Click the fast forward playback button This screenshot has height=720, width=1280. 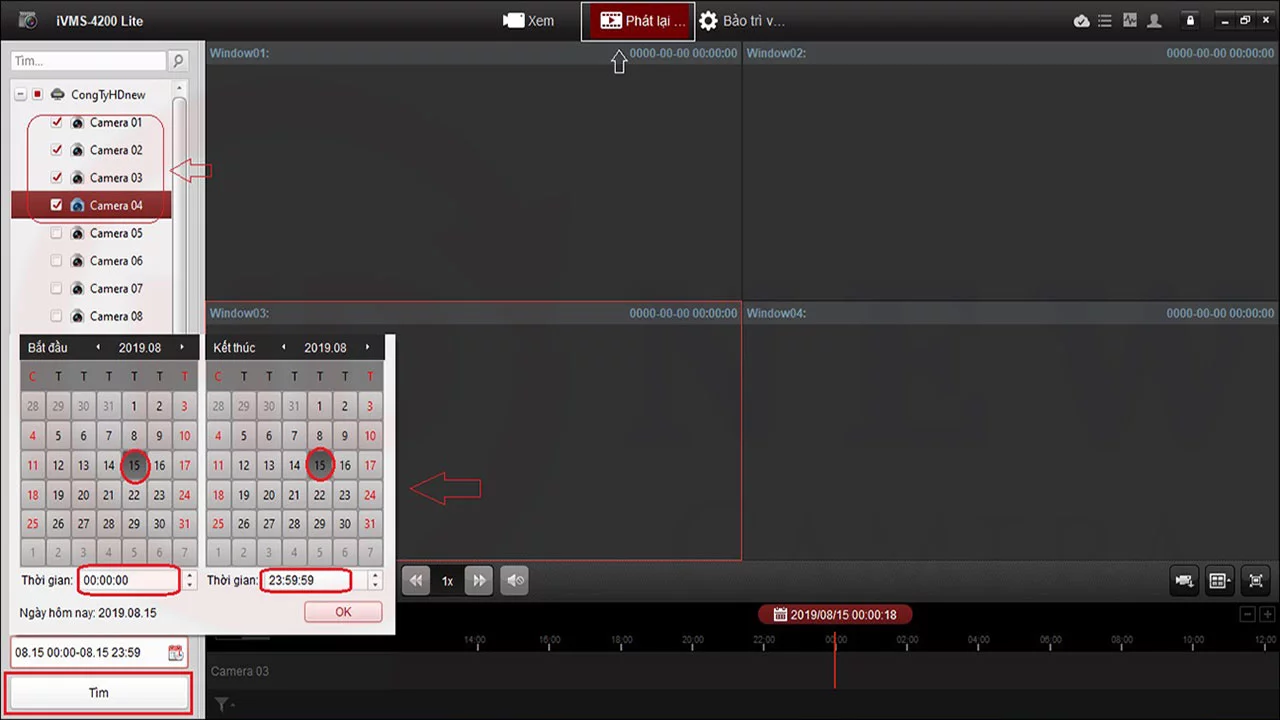pyautogui.click(x=479, y=580)
